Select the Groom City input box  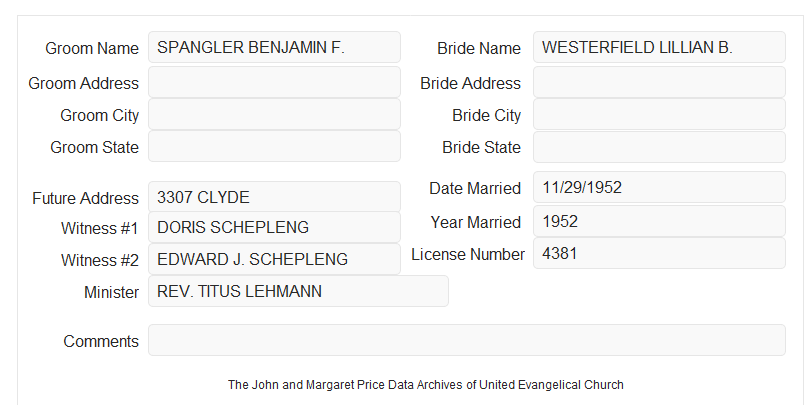click(x=274, y=114)
